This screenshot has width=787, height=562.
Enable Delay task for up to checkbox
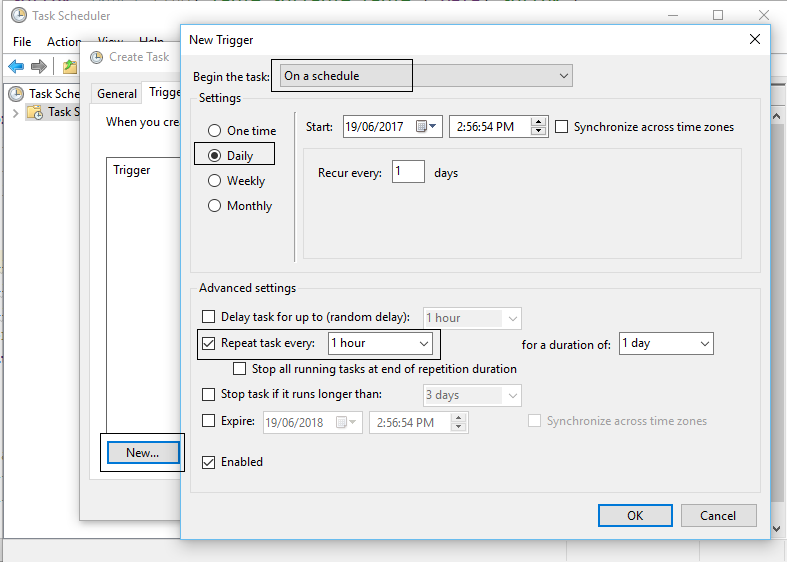click(208, 317)
